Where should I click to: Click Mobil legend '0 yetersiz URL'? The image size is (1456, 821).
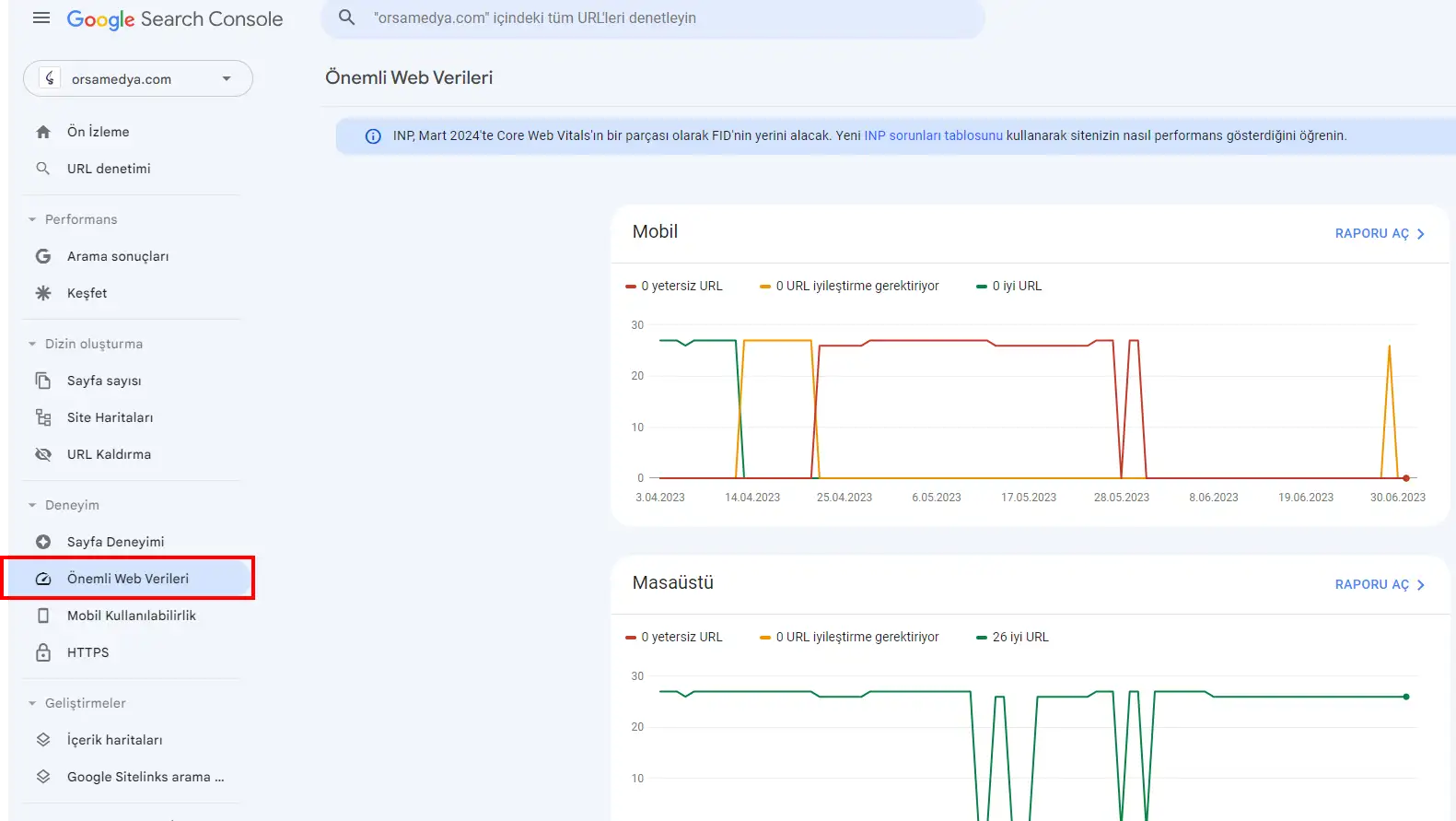pos(674,287)
